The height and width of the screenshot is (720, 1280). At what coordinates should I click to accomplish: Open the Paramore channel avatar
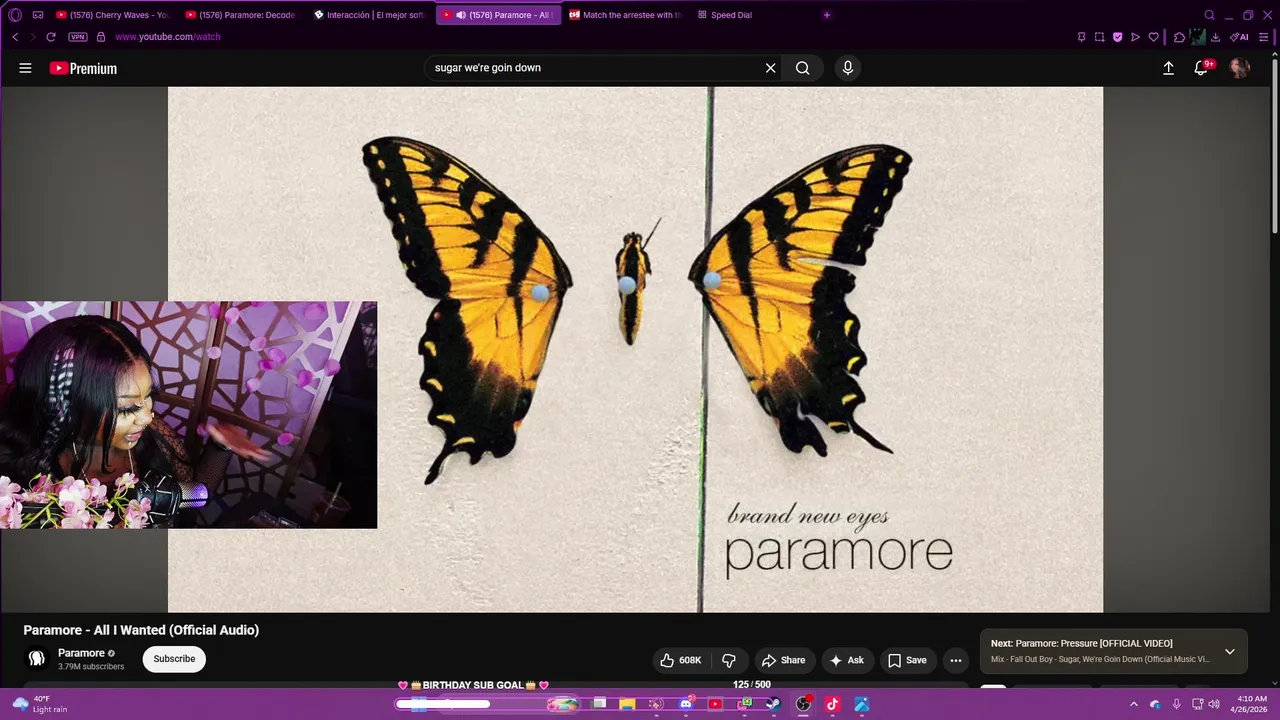37,659
